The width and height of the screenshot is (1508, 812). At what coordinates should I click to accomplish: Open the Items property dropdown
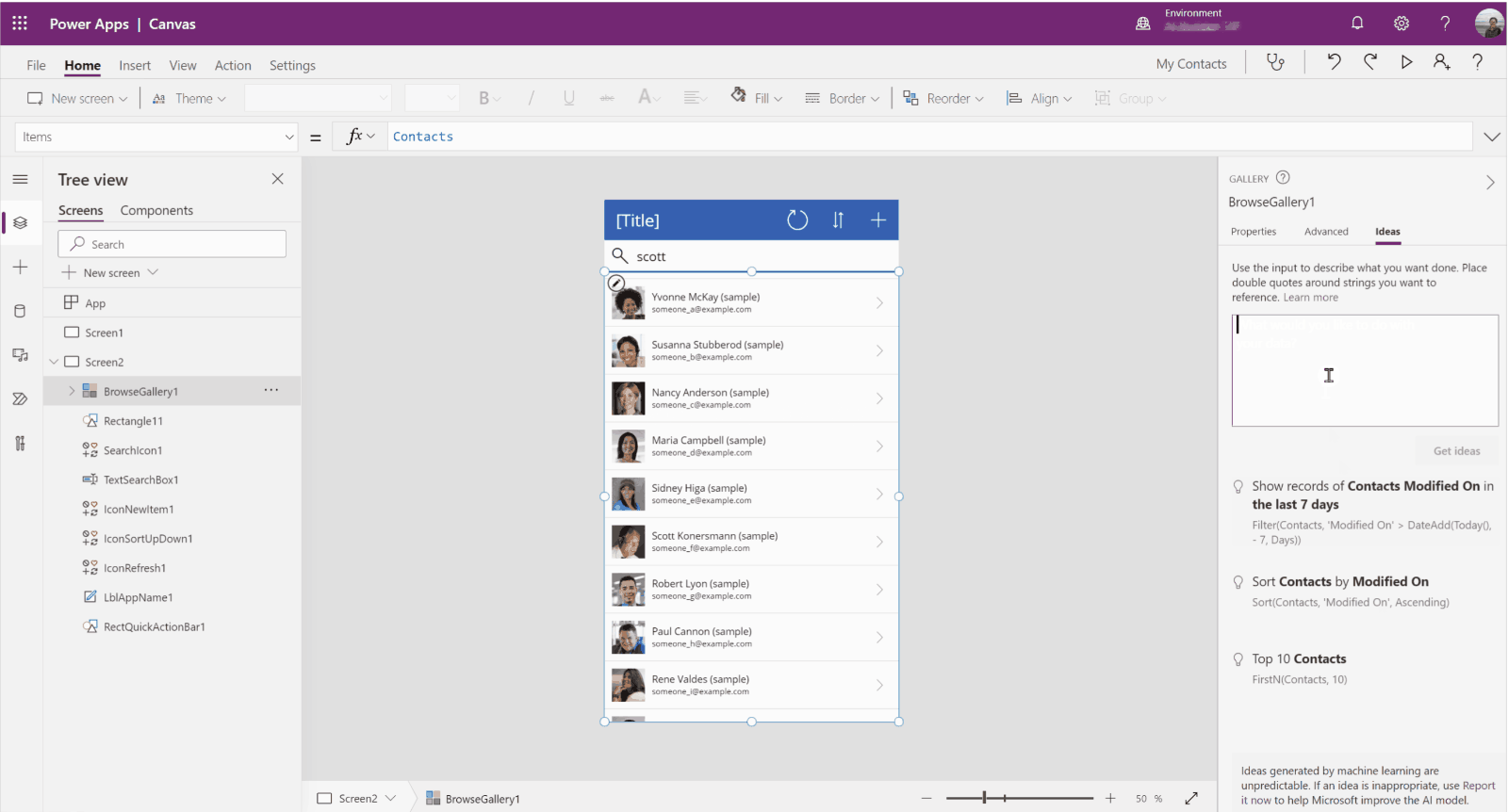click(x=289, y=137)
